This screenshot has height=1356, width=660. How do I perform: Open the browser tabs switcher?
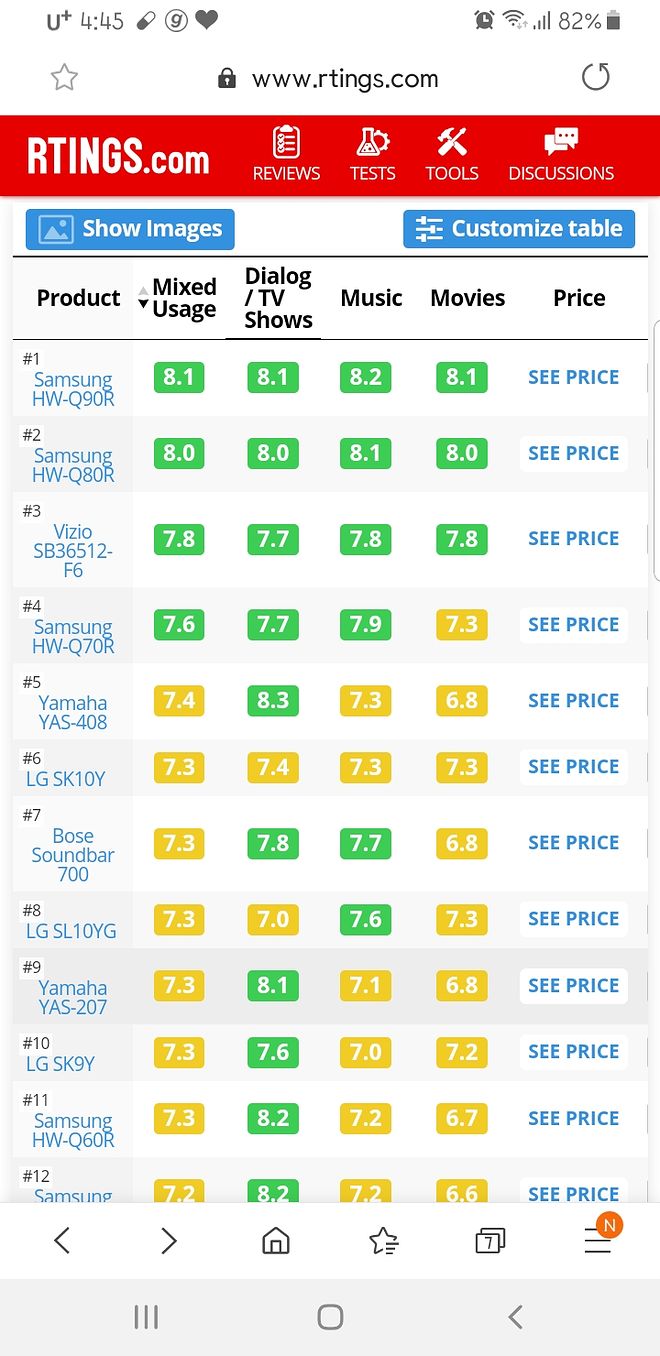pos(489,1241)
